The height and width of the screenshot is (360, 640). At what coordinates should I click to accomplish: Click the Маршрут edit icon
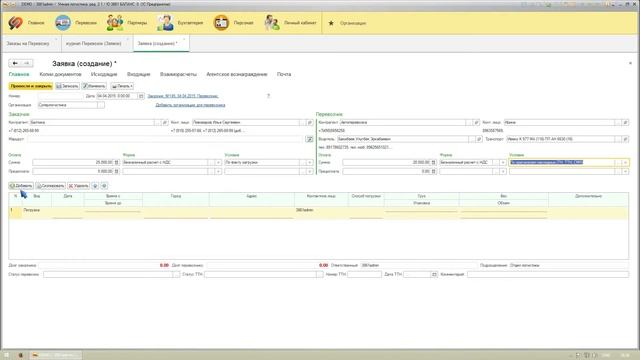coord(310,139)
